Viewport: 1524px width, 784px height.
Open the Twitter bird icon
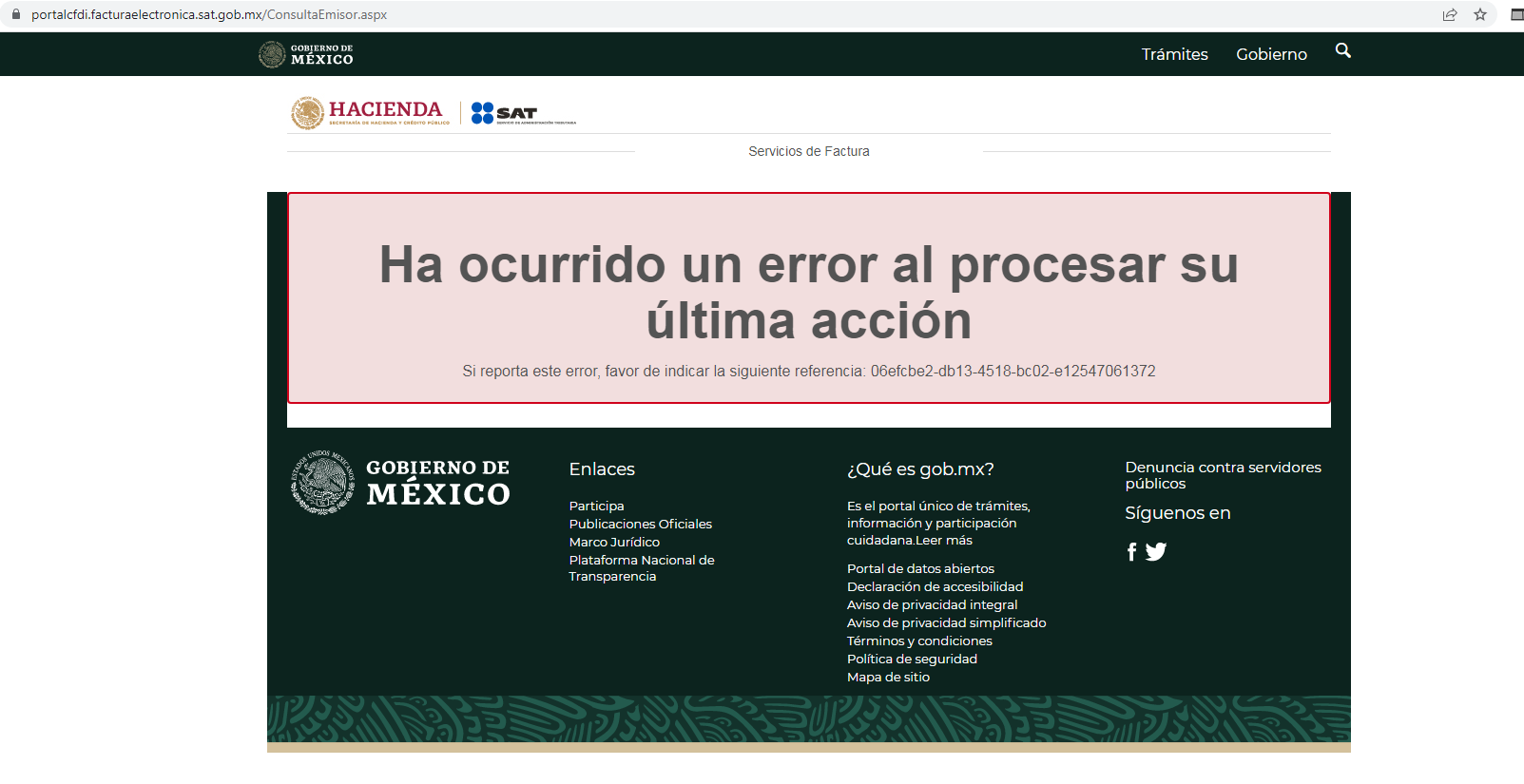[x=1156, y=551]
